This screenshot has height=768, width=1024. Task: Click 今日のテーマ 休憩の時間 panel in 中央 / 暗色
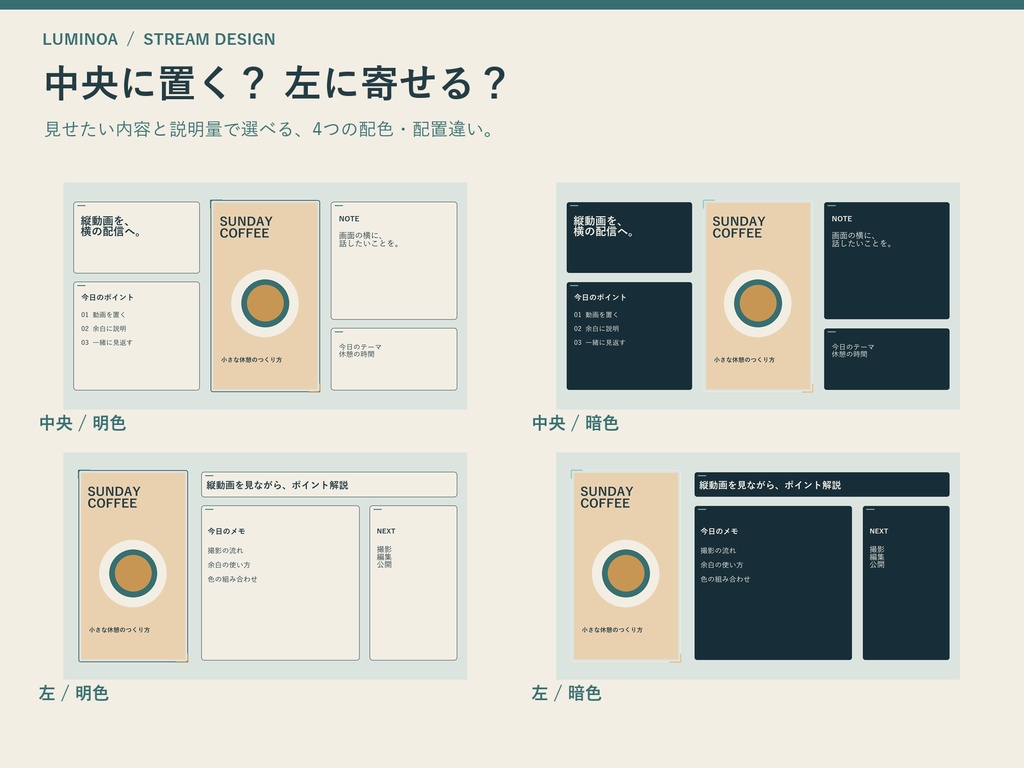pyautogui.click(x=886, y=359)
